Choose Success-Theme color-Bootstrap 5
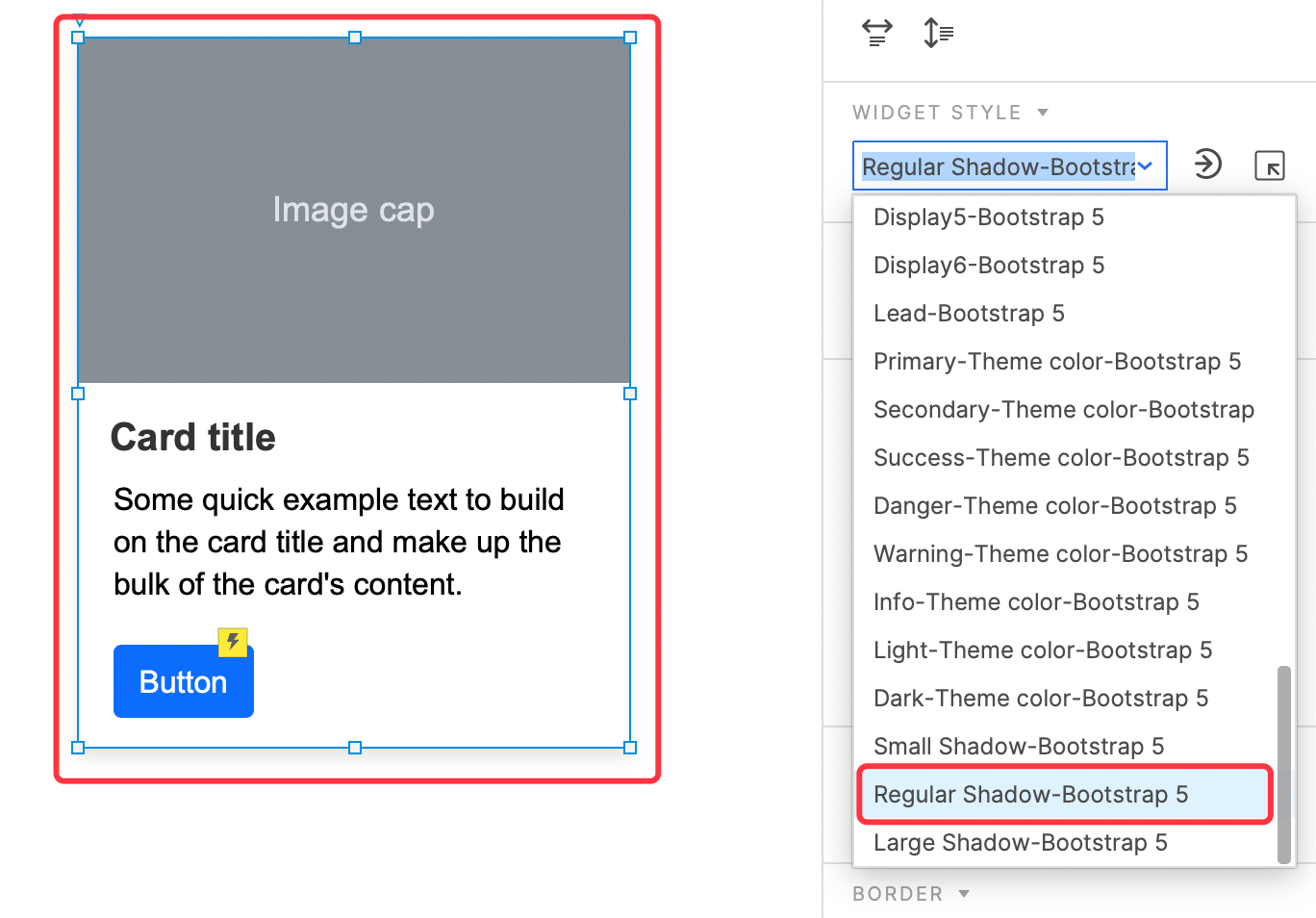The width and height of the screenshot is (1316, 918). pyautogui.click(x=1060, y=458)
